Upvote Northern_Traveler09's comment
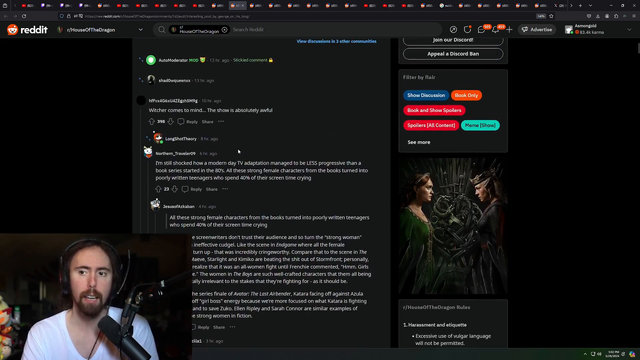Screen dimensions: 640x360 coord(158,189)
